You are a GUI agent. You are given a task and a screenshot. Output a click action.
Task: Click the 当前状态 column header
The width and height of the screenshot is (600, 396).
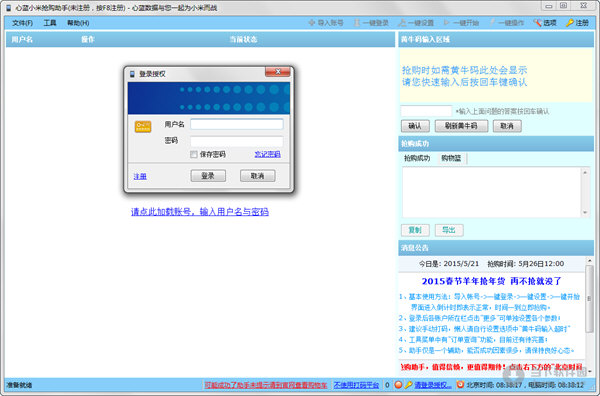tap(243, 39)
